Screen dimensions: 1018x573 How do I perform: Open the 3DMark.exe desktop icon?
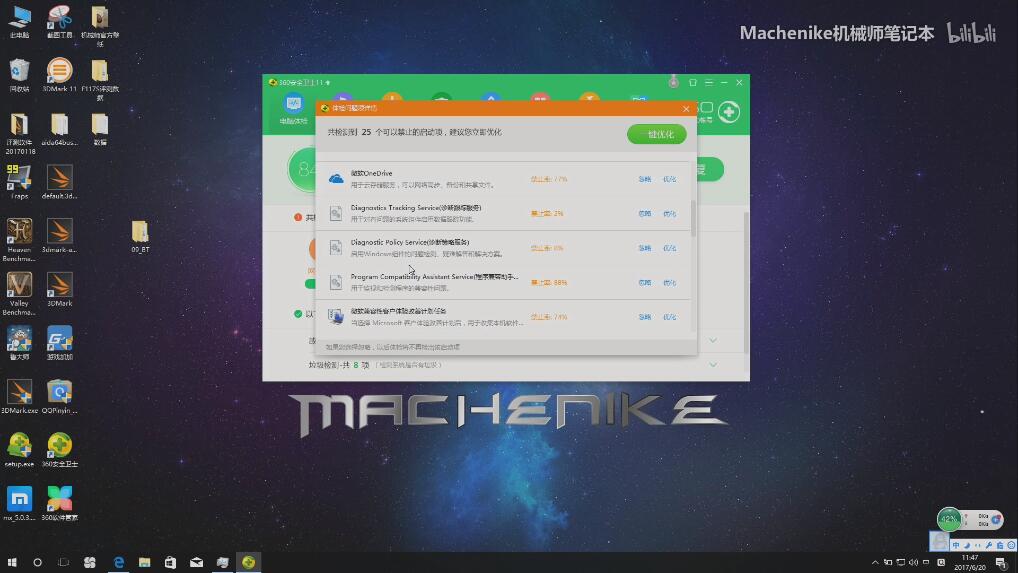pyautogui.click(x=19, y=396)
